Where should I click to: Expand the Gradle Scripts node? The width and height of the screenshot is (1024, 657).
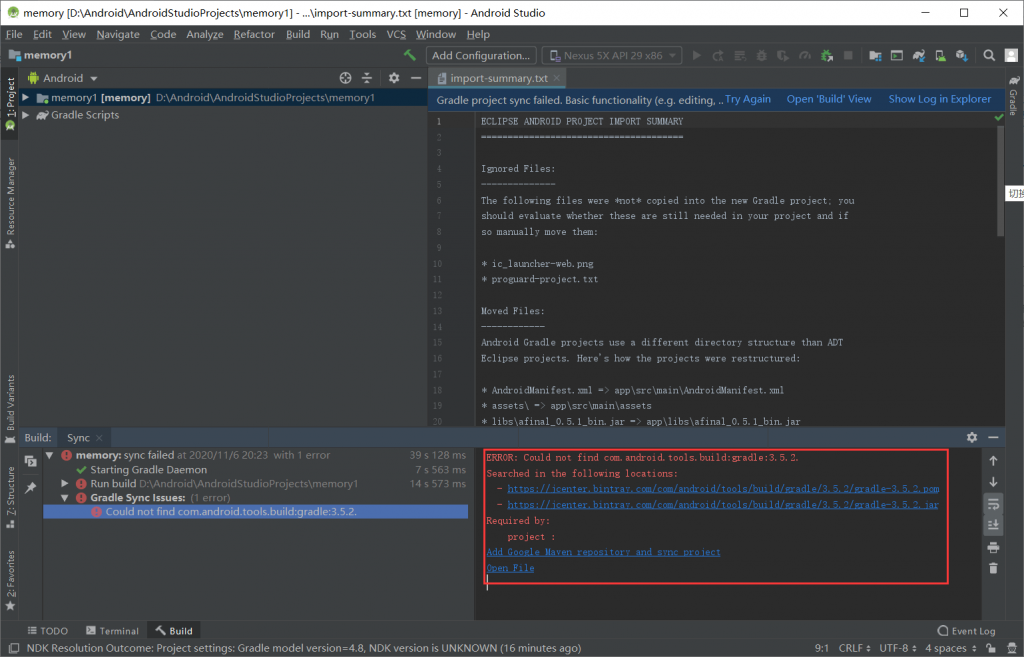tap(25, 115)
